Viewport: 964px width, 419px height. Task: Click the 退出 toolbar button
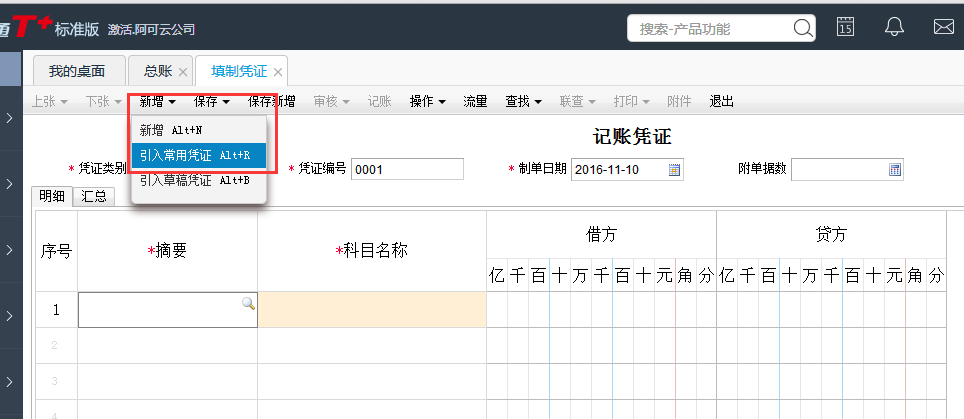coord(721,101)
